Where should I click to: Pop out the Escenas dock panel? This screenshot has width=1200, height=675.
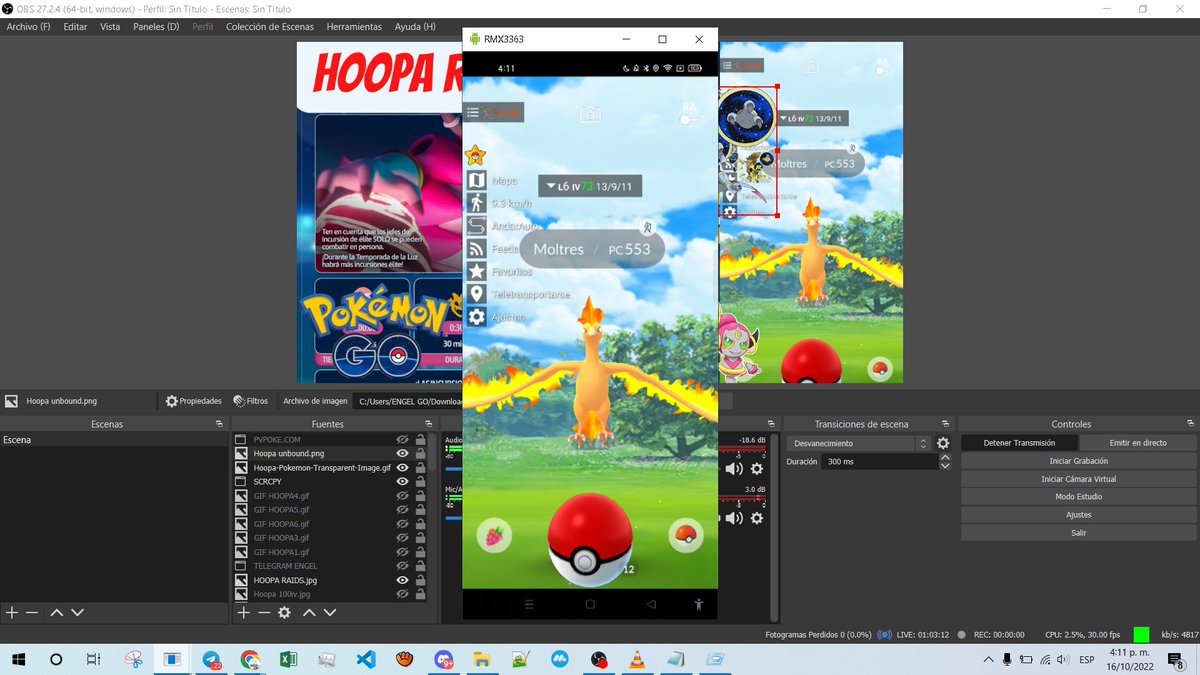[219, 424]
